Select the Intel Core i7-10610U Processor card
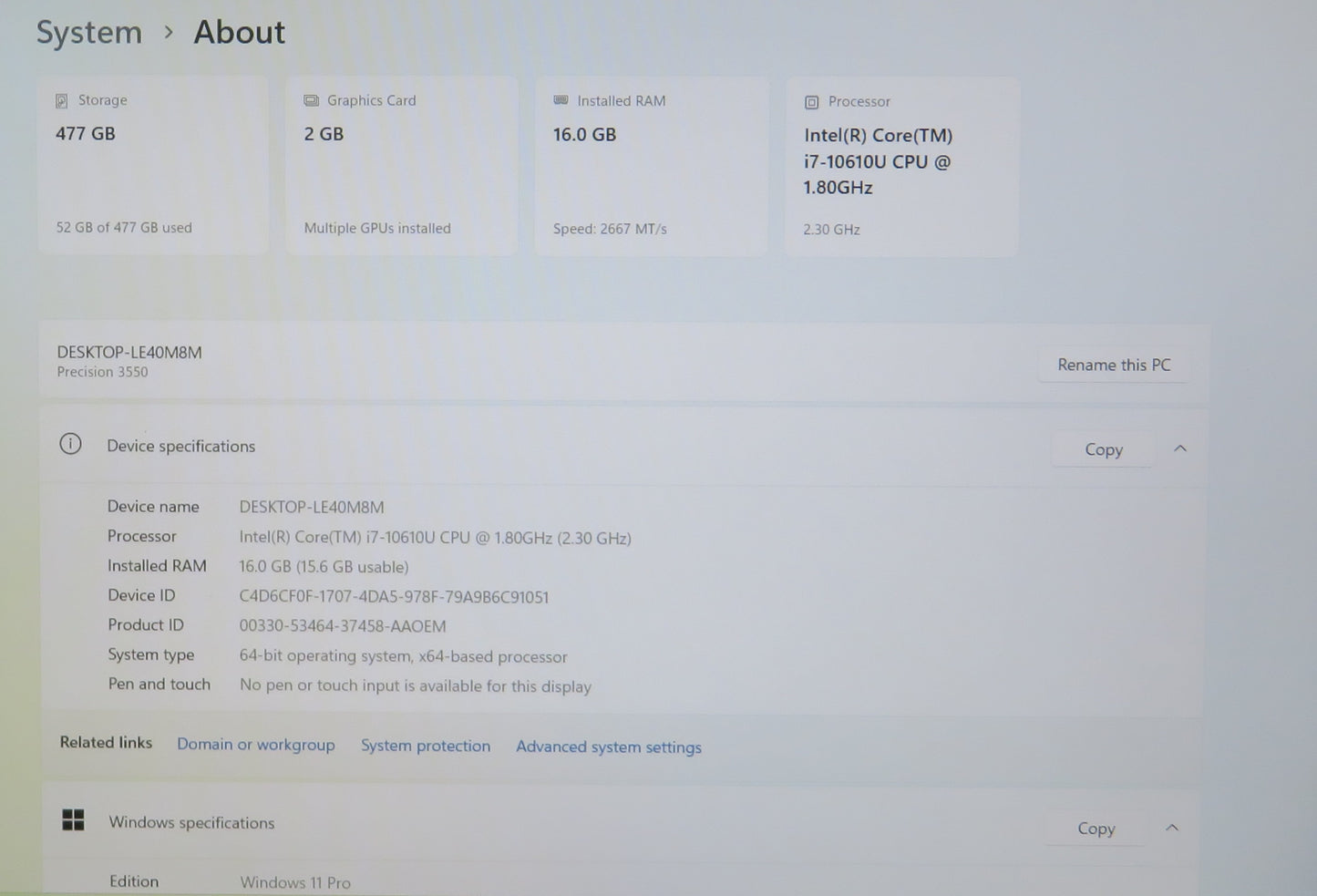 pos(901,164)
